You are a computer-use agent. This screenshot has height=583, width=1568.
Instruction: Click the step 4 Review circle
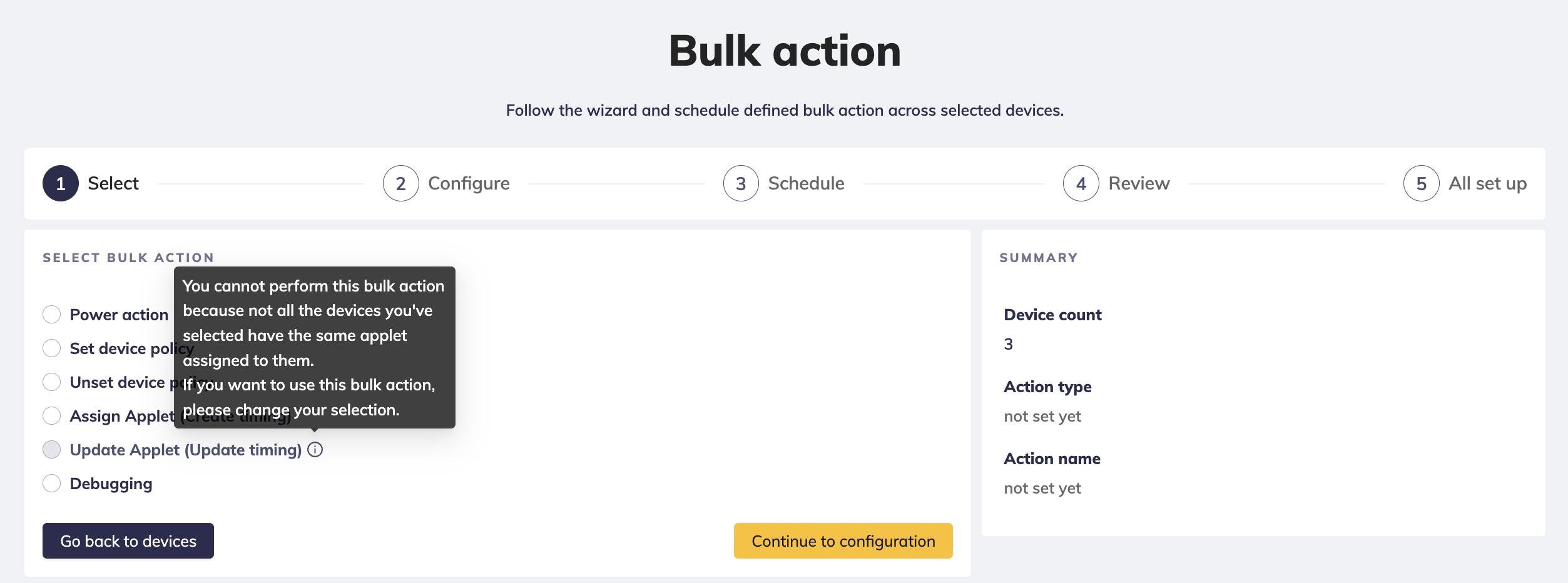tap(1081, 183)
